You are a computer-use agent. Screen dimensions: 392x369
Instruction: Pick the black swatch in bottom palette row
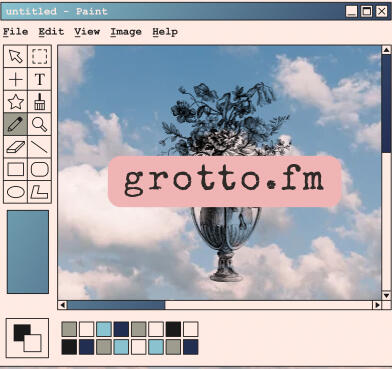(x=69, y=347)
